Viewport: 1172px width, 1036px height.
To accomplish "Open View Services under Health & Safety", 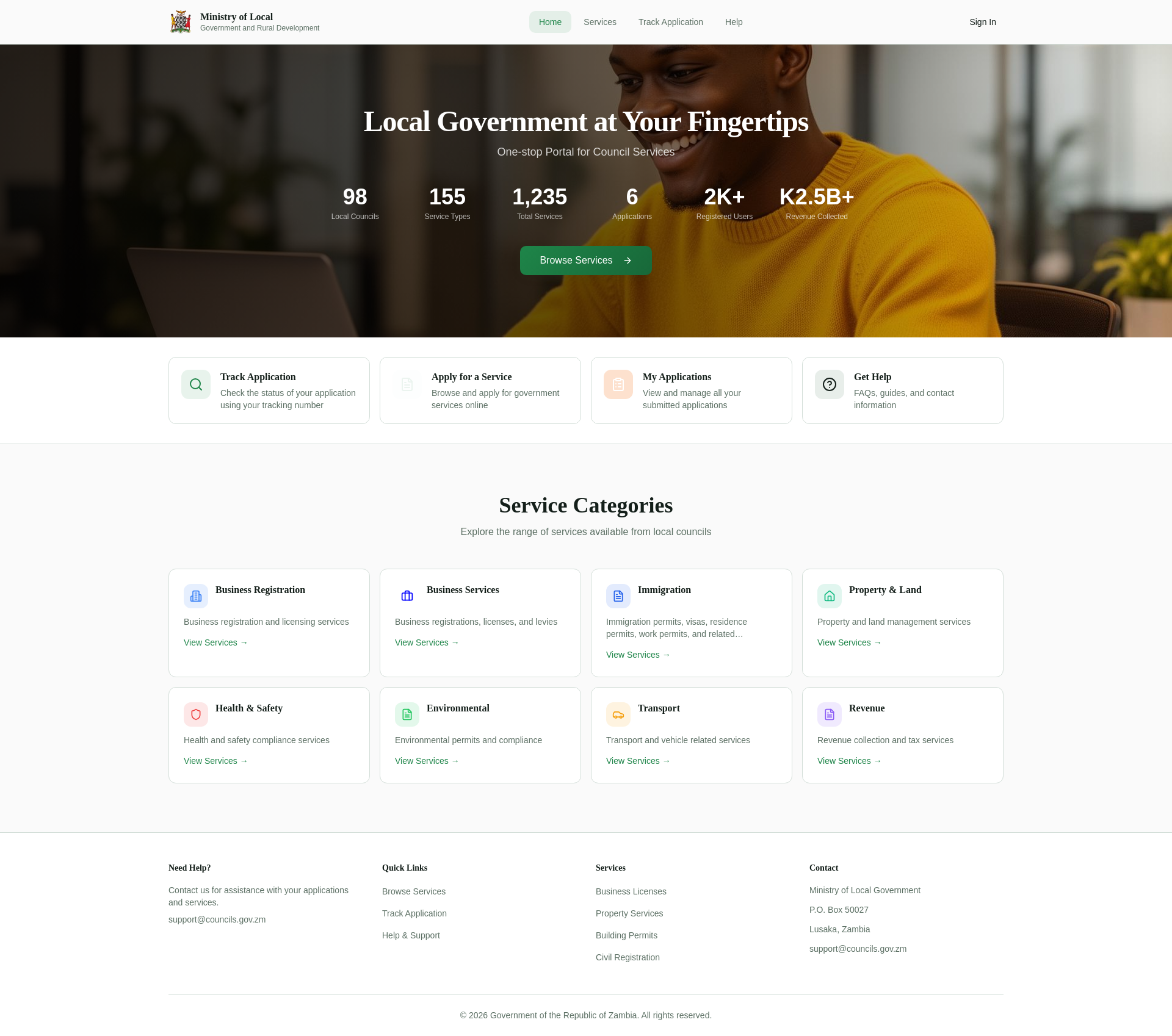I will tap(215, 761).
